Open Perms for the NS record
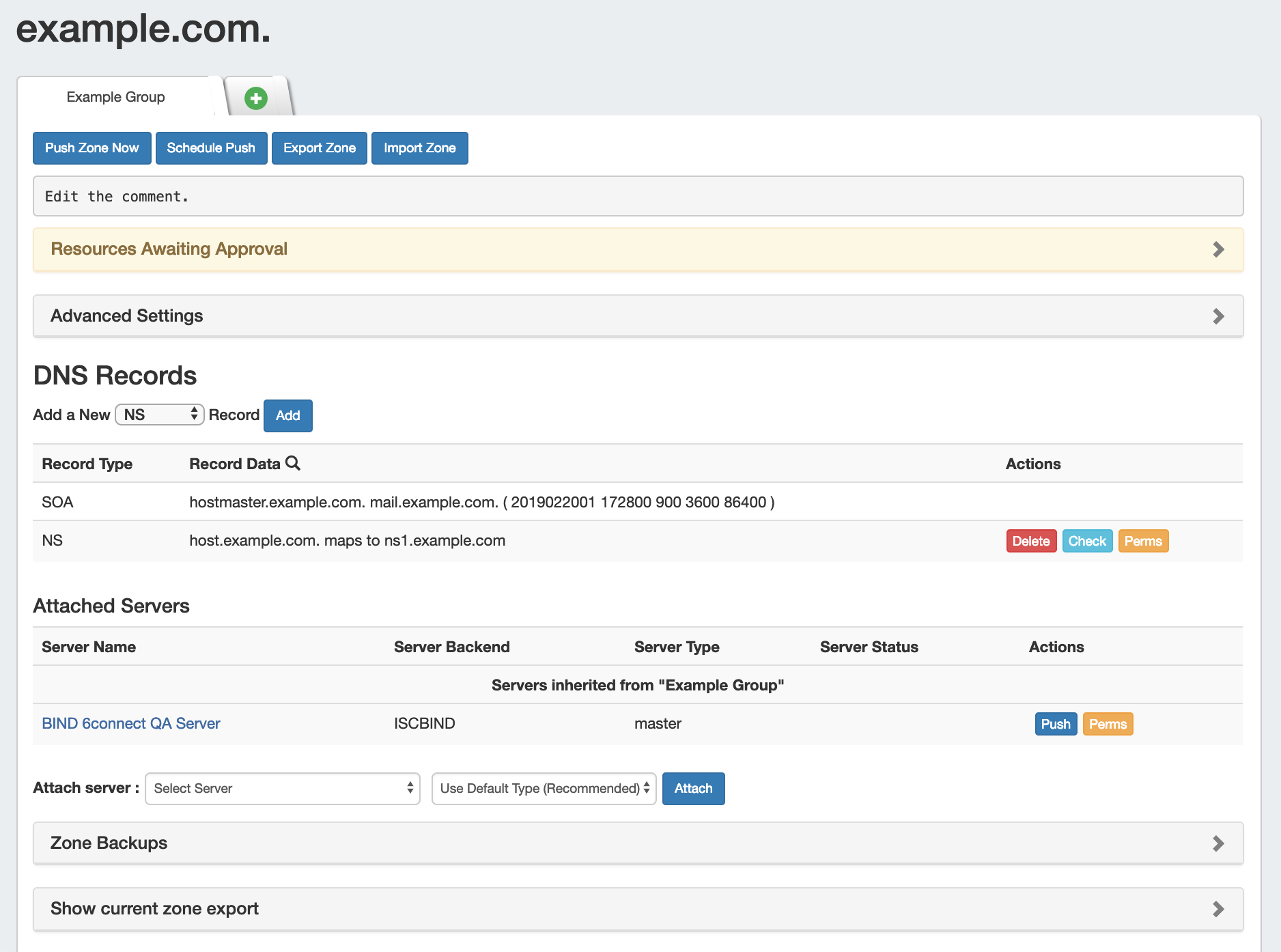Image resolution: width=1281 pixels, height=952 pixels. (x=1143, y=542)
